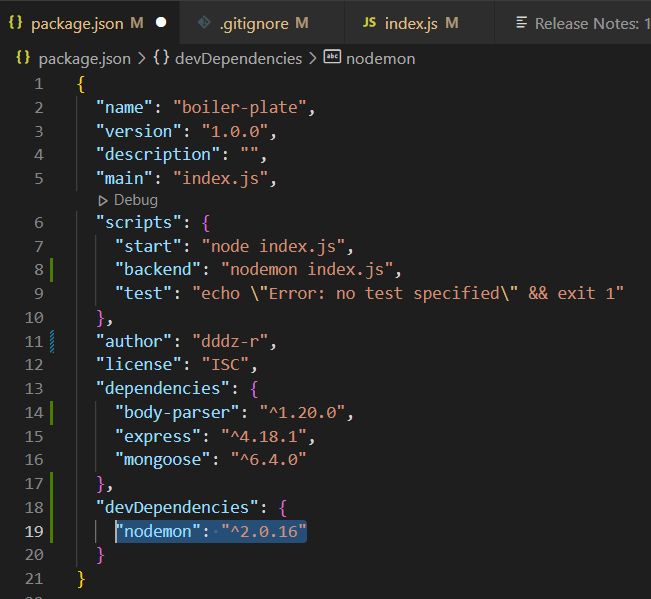Screen dimensions: 651x599
Task: Click the "boiler-plate" value
Action: 240,108
